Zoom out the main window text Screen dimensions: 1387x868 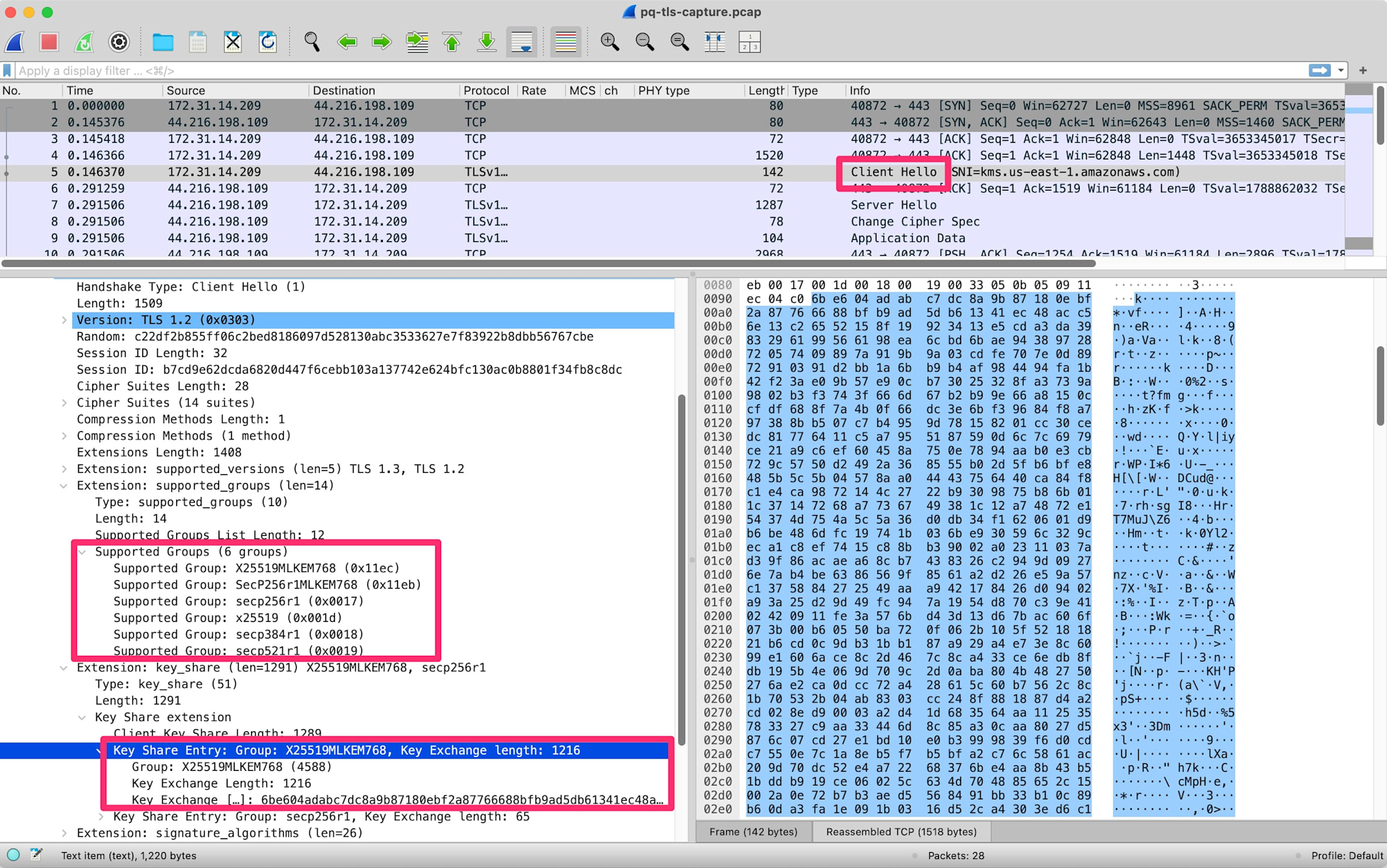(x=645, y=42)
